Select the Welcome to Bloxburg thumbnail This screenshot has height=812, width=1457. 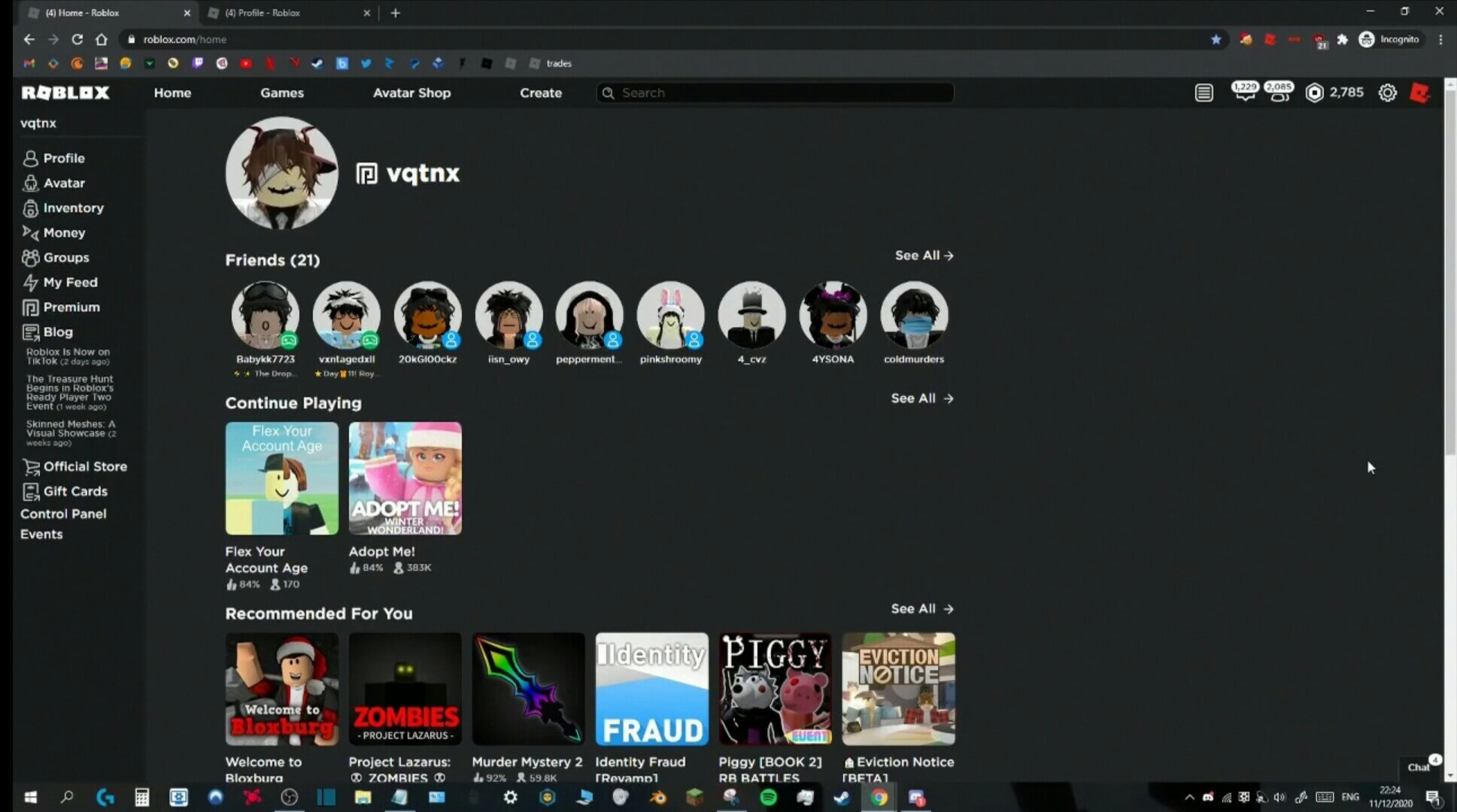coord(281,688)
